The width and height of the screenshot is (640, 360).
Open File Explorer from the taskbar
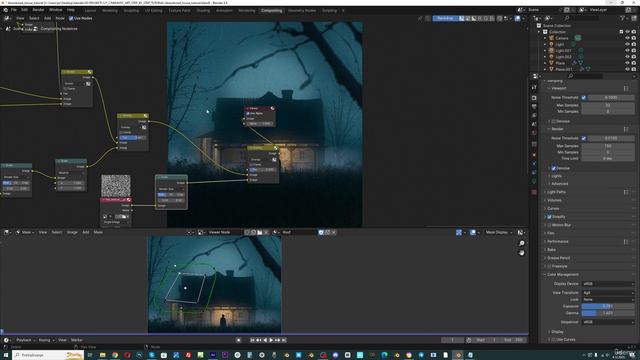(102, 355)
